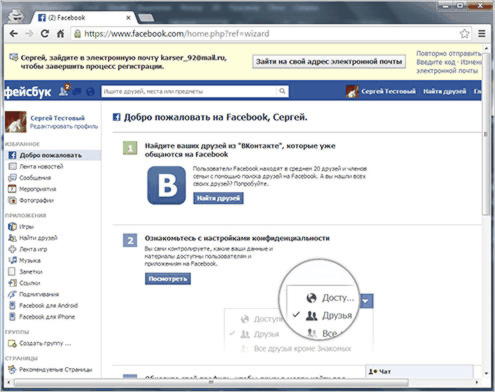
Task: Click the padlock icon in address bar
Action: click(77, 34)
